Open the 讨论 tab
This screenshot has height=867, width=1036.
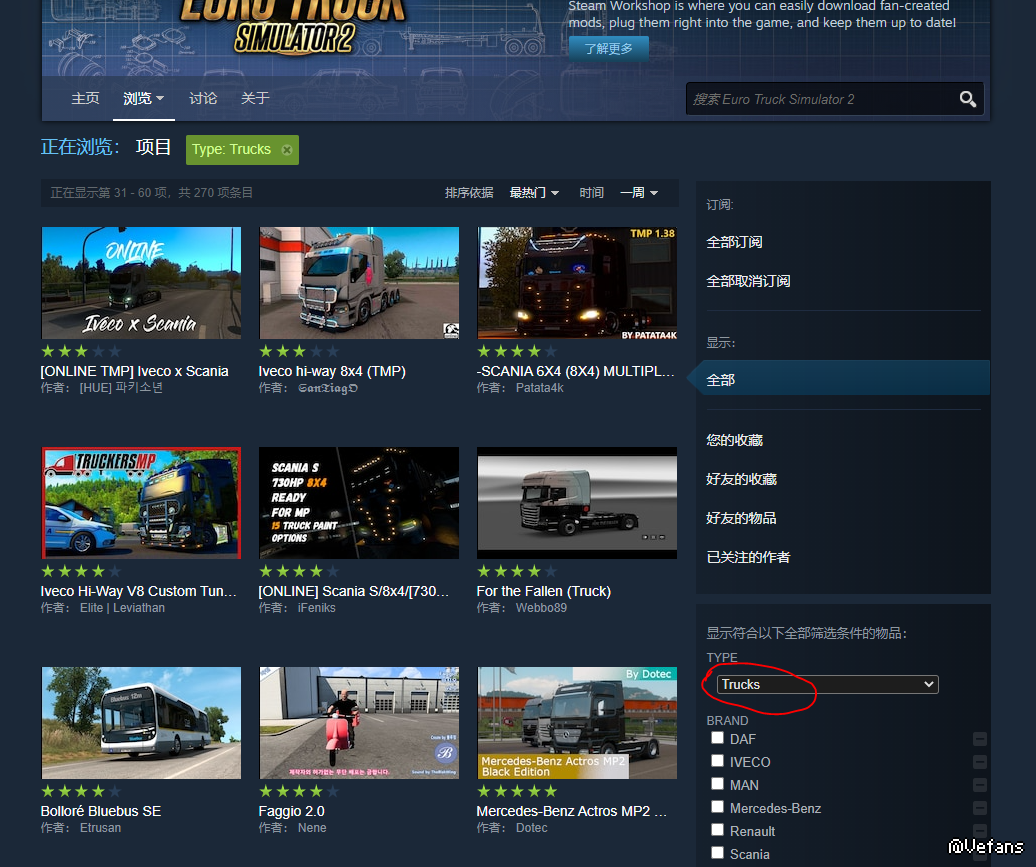click(203, 98)
